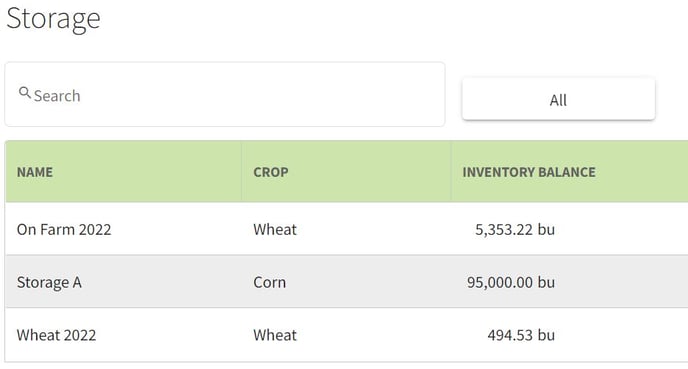The width and height of the screenshot is (688, 369).
Task: Select the Corn crop cell
Action: tap(269, 282)
